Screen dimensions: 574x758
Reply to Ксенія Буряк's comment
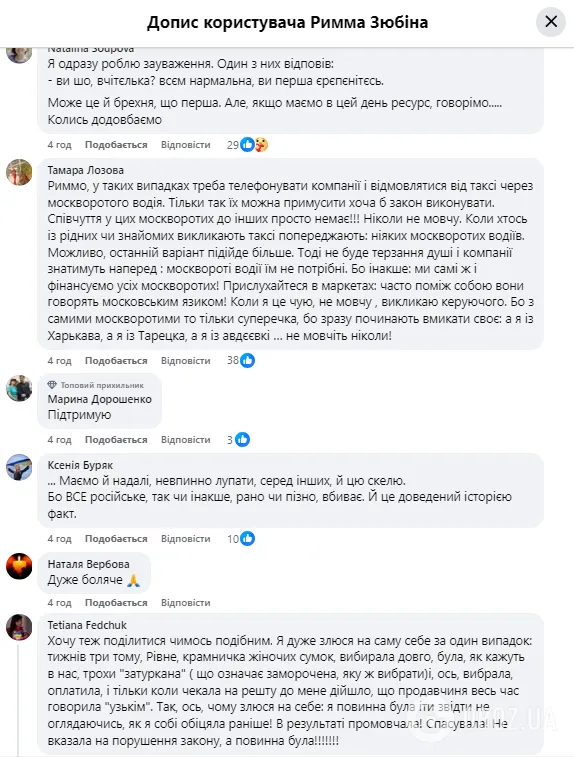(186, 539)
